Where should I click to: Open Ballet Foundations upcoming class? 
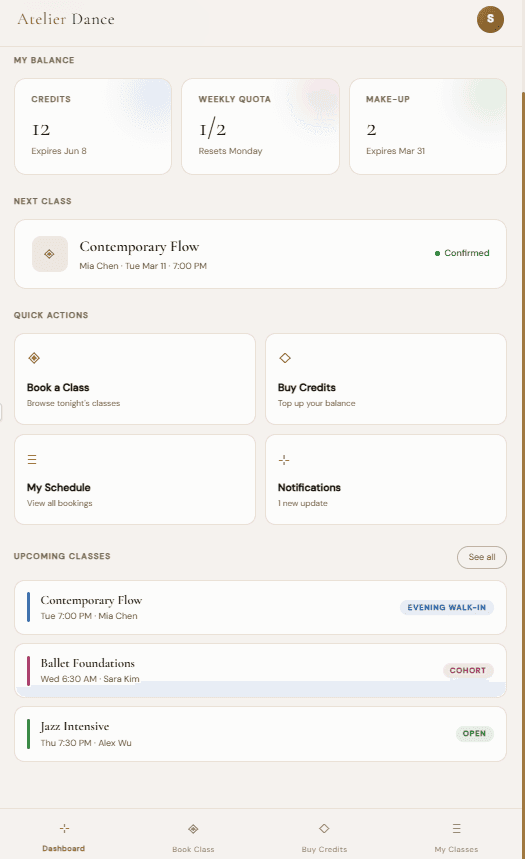coord(260,671)
